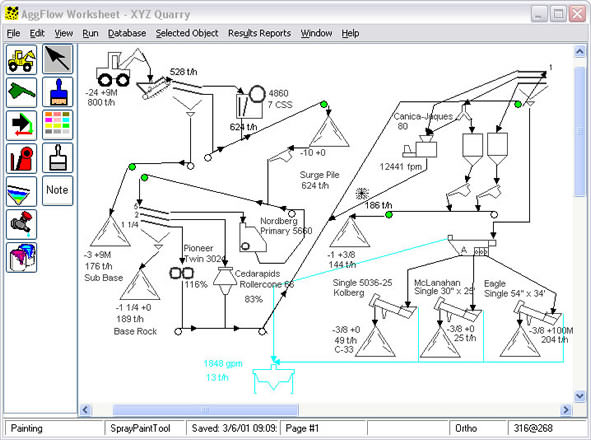This screenshot has height=440, width=591.
Task: Select the black arrow flow-connection tool
Action: click(x=21, y=125)
